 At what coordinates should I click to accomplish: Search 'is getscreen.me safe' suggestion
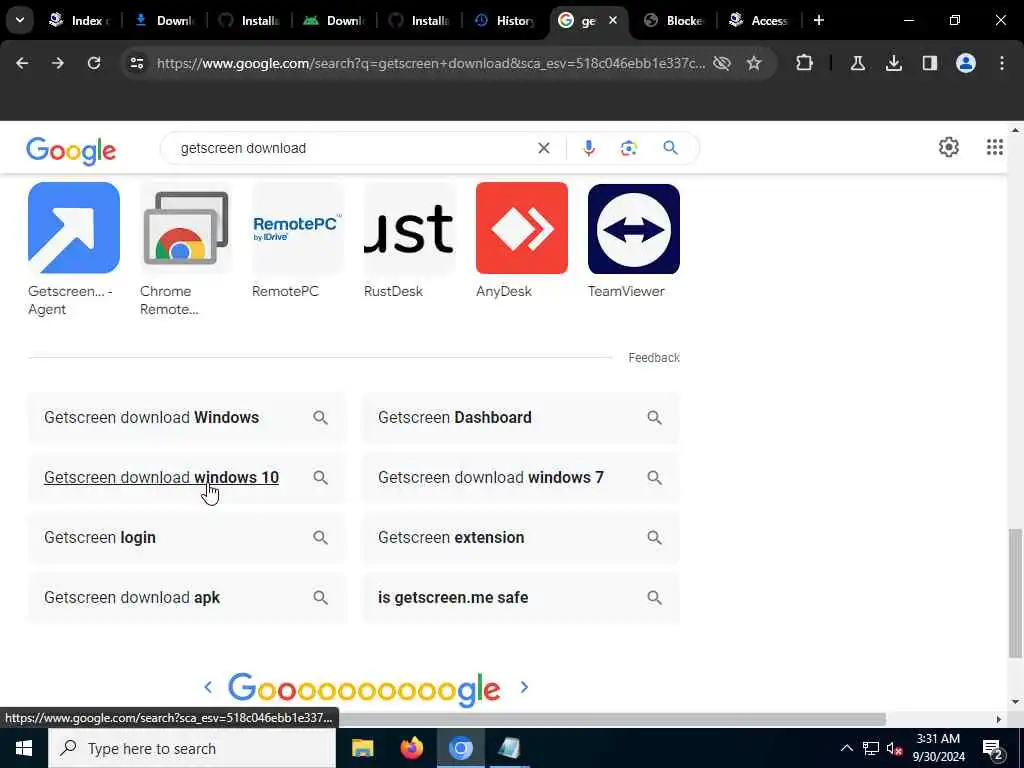tap(520, 598)
